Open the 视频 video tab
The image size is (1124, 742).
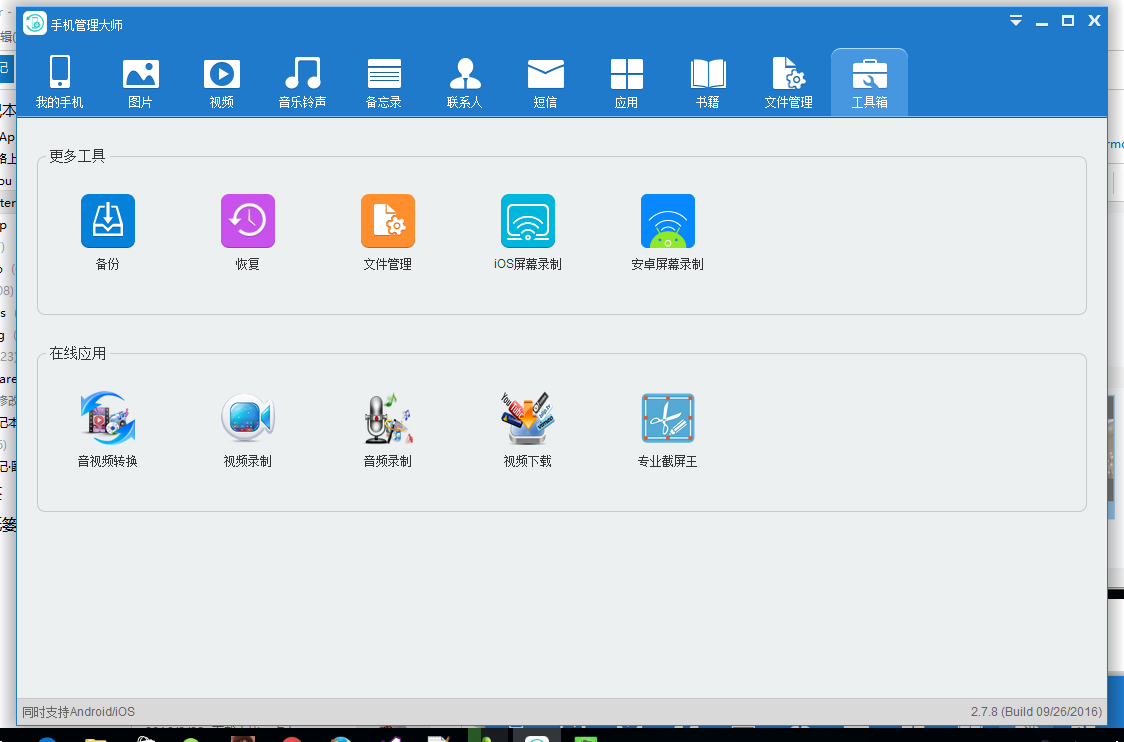tap(222, 82)
